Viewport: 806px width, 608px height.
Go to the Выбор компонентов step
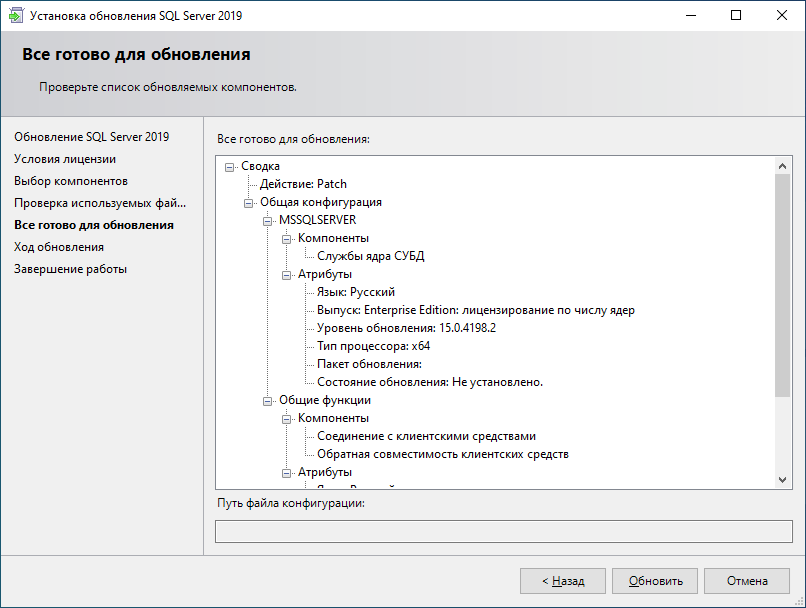pyautogui.click(x=71, y=181)
